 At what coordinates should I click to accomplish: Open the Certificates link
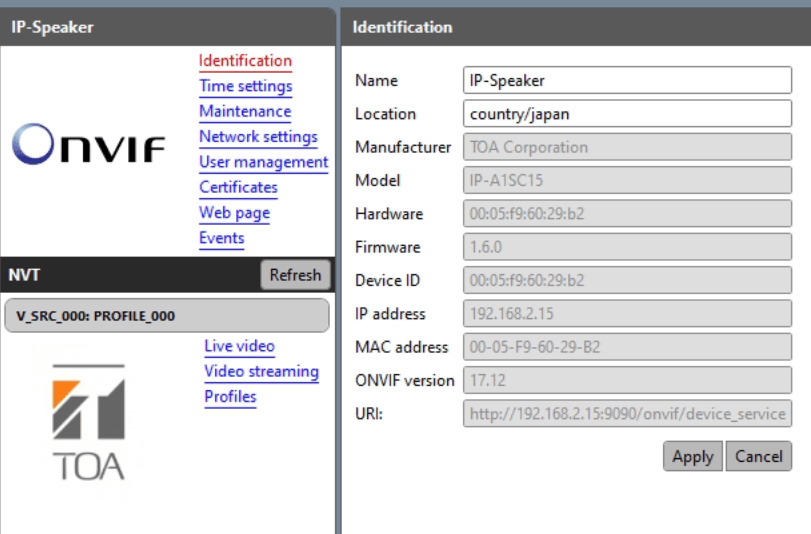pos(238,187)
